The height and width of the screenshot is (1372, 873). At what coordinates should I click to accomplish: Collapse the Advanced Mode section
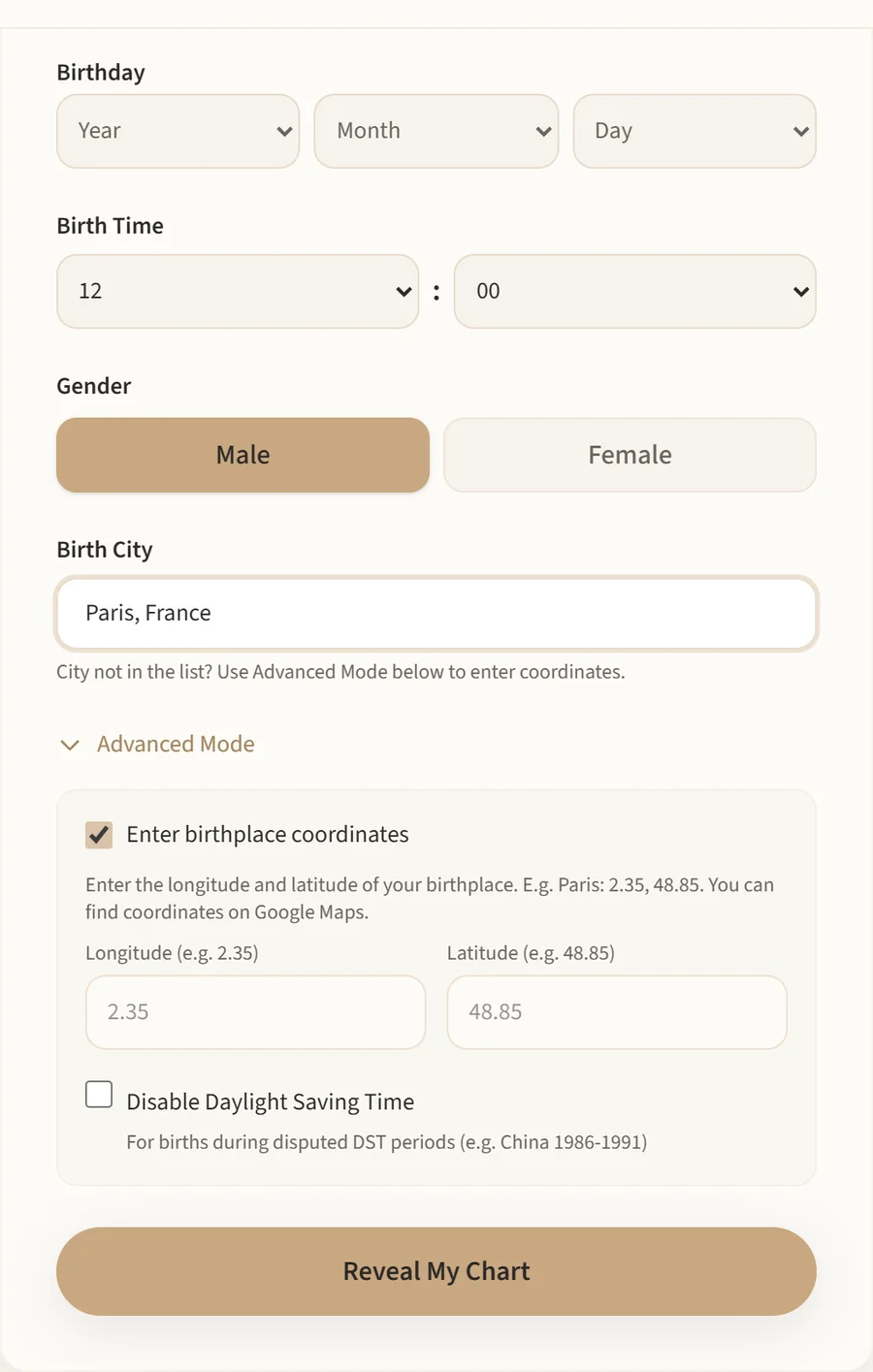coord(175,744)
